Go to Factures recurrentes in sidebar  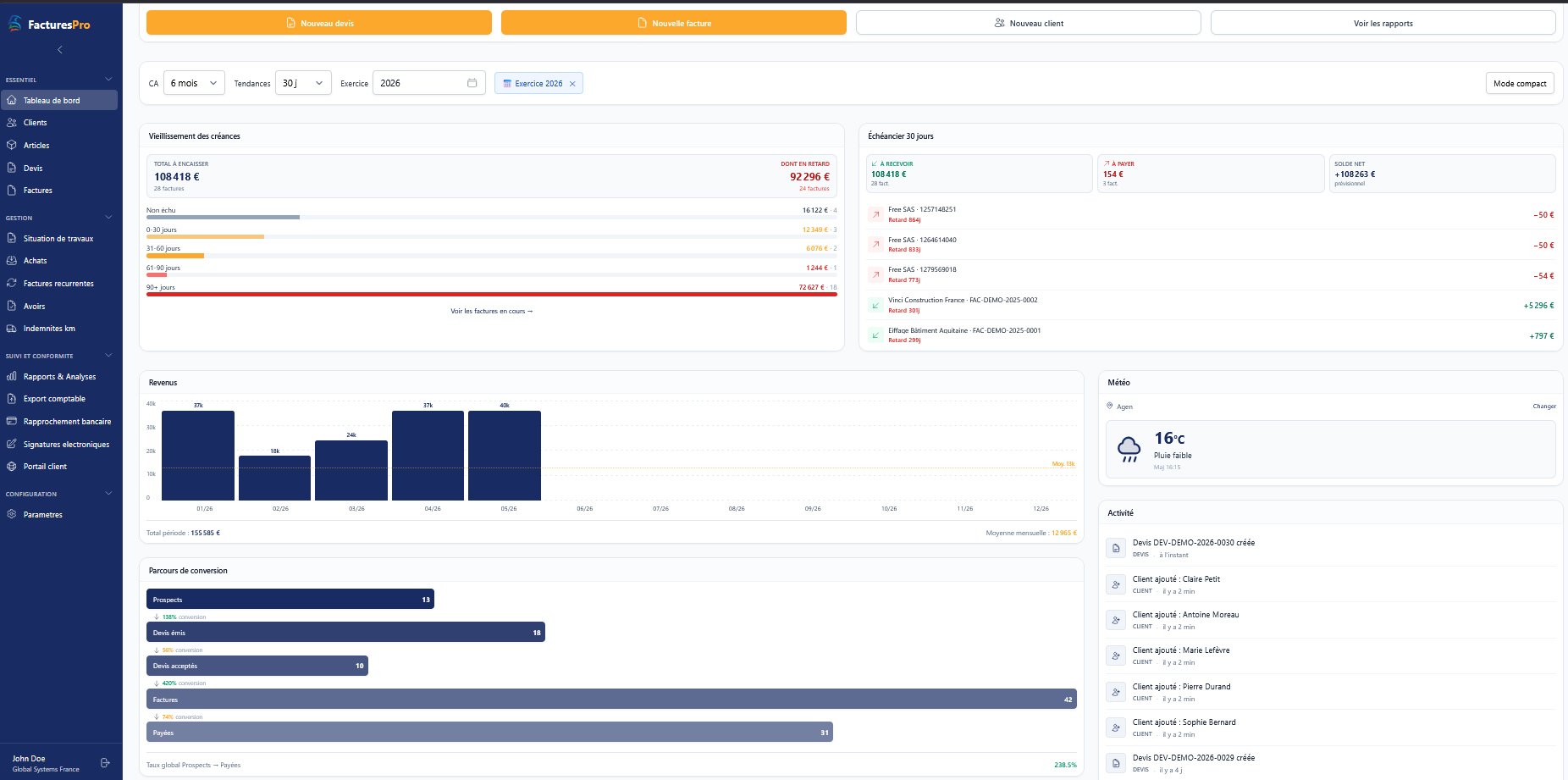pyautogui.click(x=59, y=284)
